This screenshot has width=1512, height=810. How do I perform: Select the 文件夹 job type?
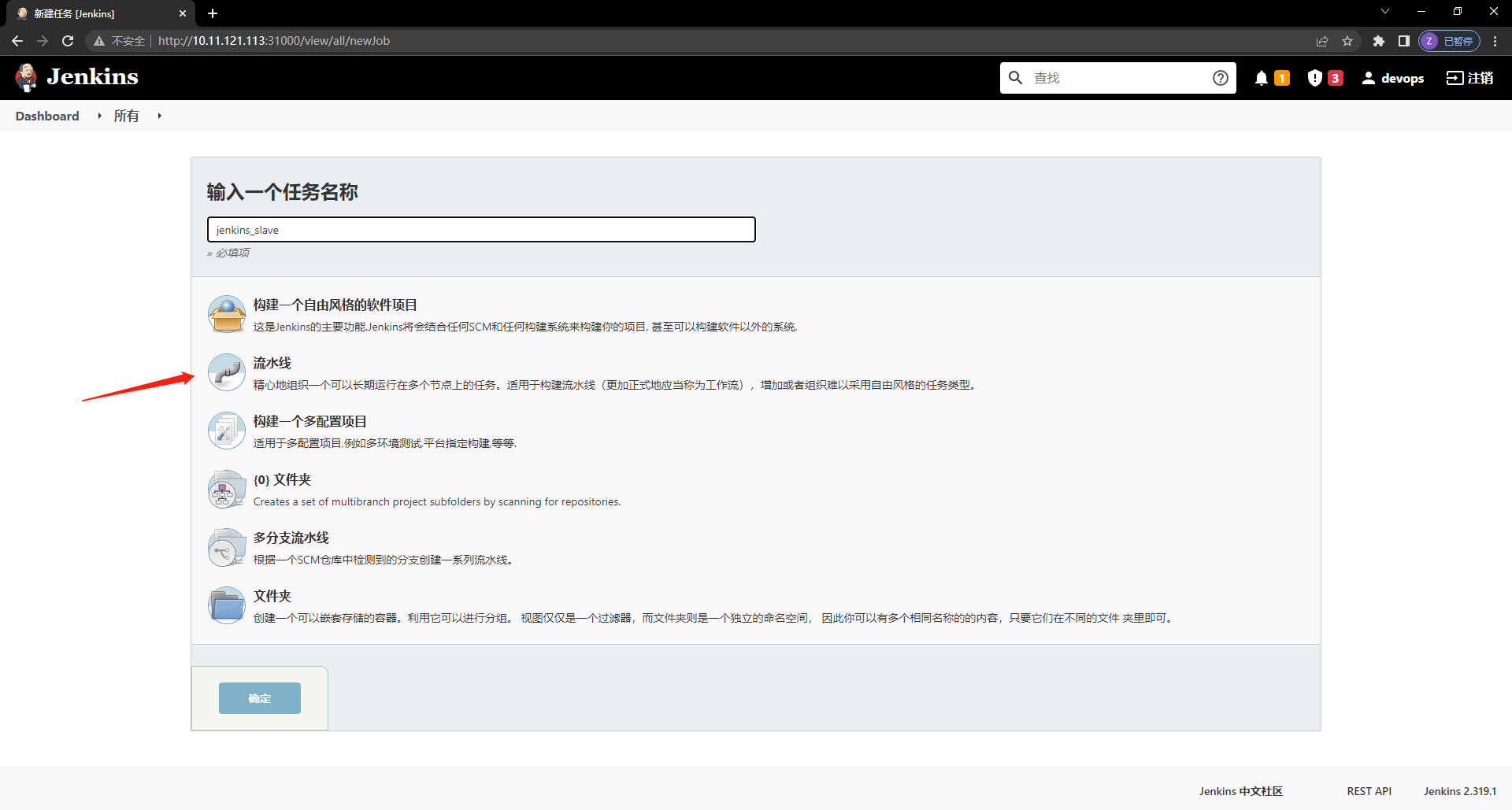pos(272,596)
